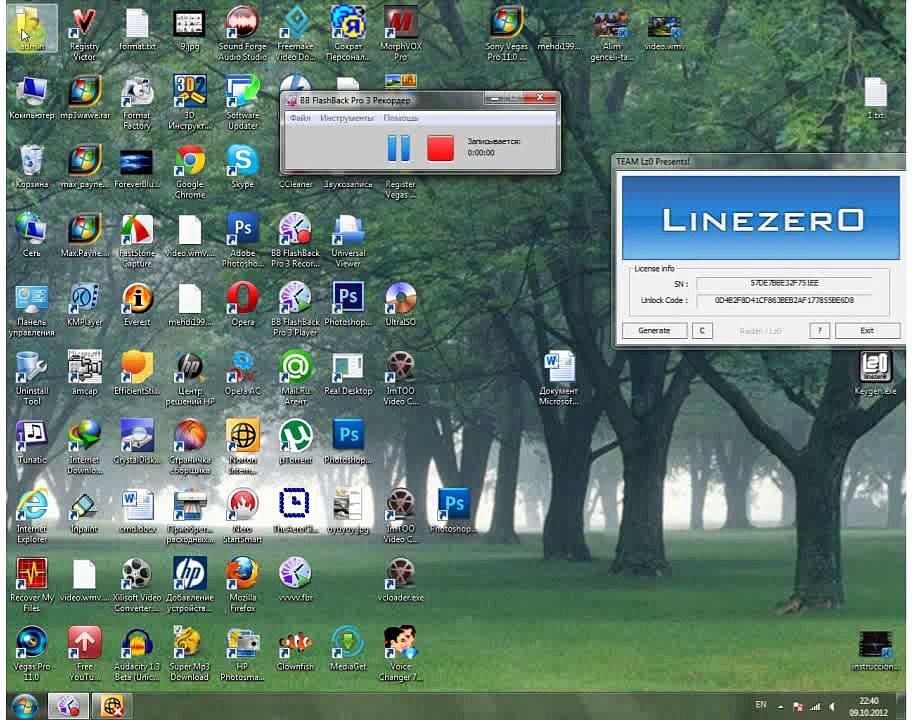This screenshot has height=720, width=912.
Task: Select the Opera browser icon
Action: [243, 305]
